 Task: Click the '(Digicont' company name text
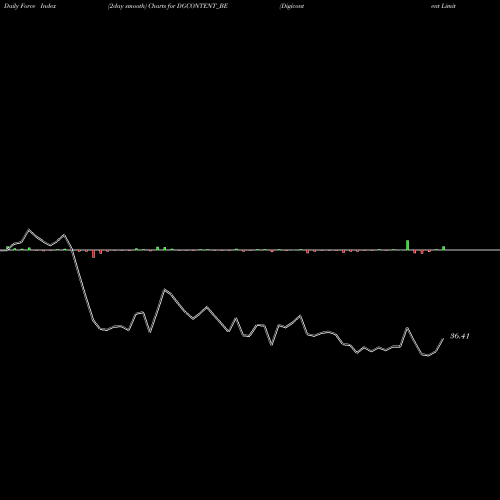coord(292,6)
